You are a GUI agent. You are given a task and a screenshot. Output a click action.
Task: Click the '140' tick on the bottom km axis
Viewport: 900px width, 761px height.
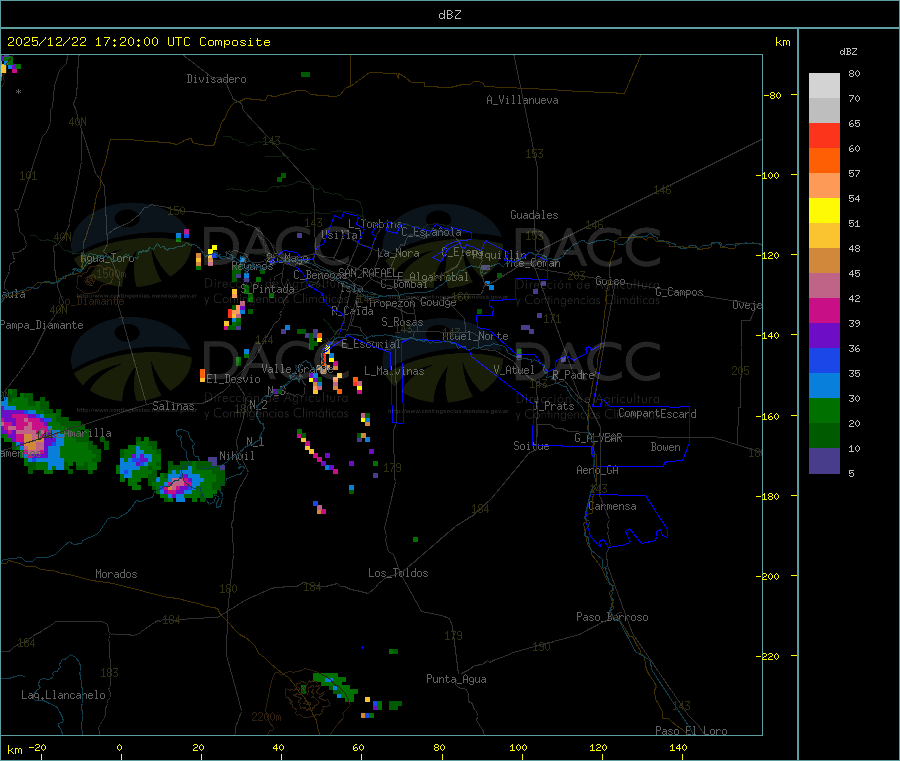pos(678,747)
